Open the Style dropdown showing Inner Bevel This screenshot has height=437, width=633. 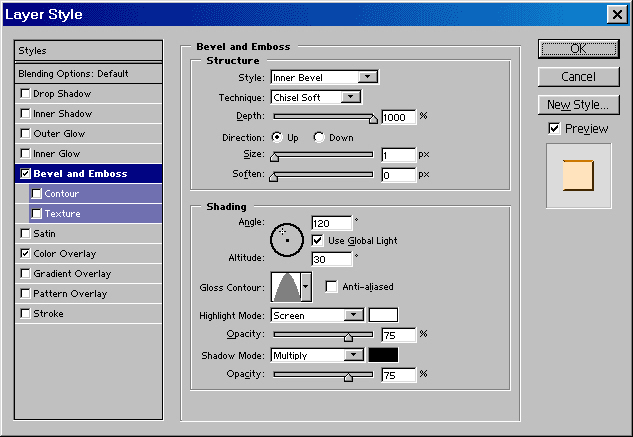pos(324,77)
